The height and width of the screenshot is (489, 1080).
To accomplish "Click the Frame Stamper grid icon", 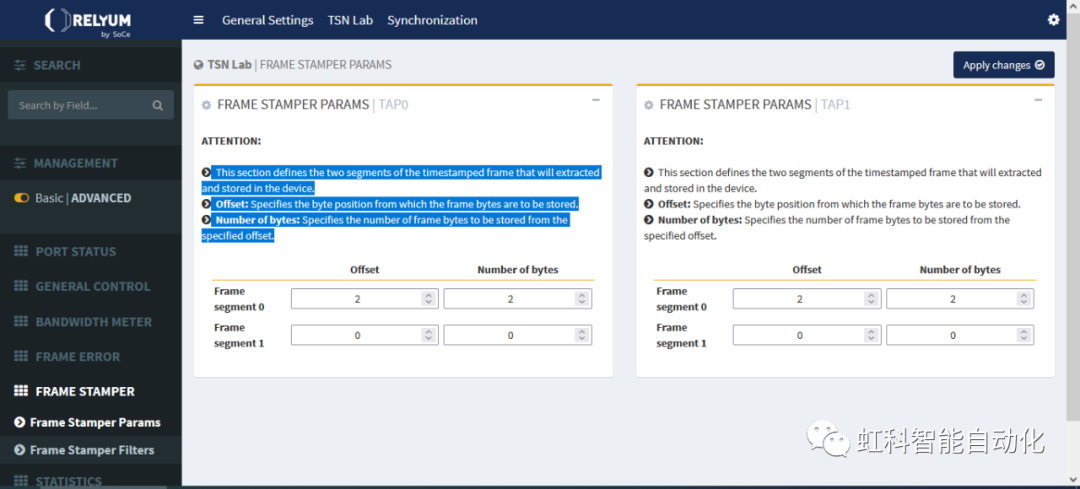I will click(x=21, y=391).
